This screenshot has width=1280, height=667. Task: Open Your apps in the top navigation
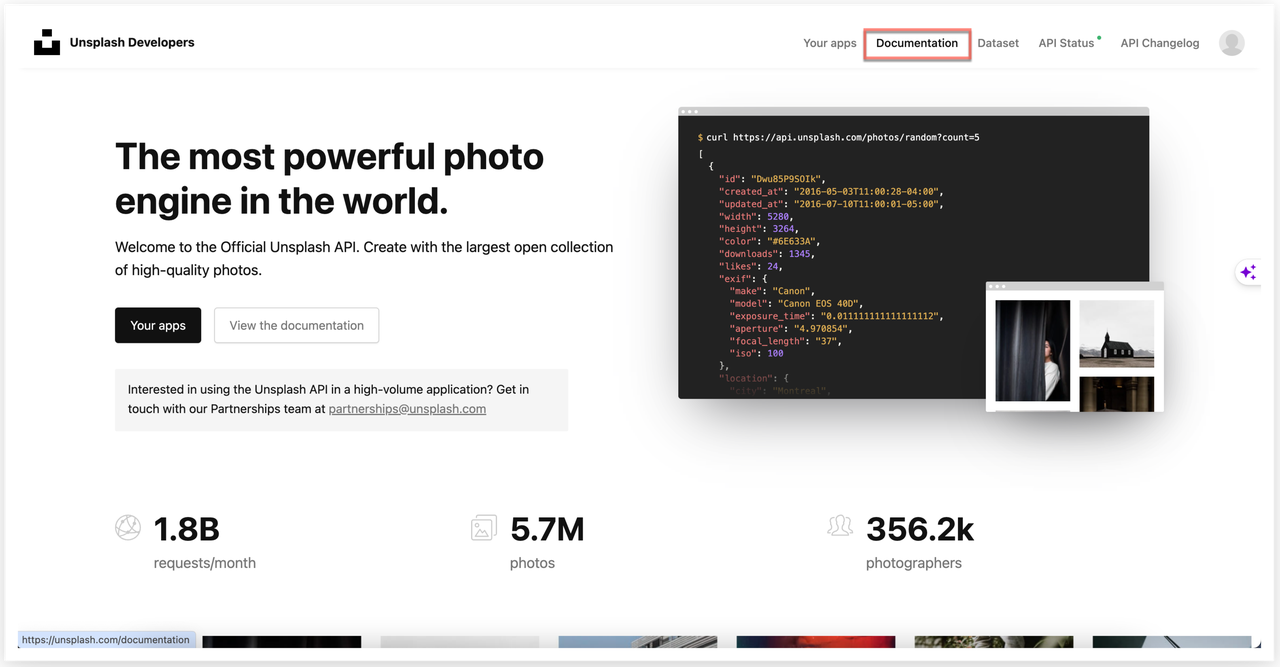pos(830,43)
